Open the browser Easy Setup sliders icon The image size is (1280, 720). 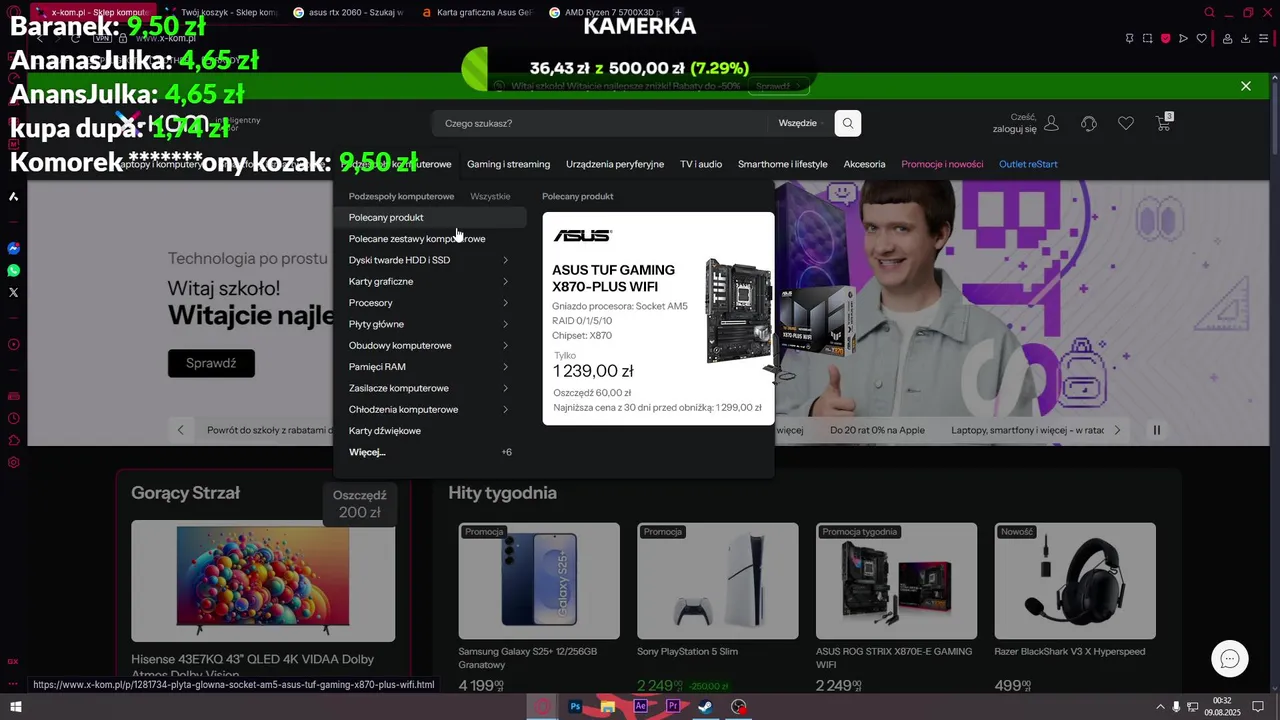1265,39
